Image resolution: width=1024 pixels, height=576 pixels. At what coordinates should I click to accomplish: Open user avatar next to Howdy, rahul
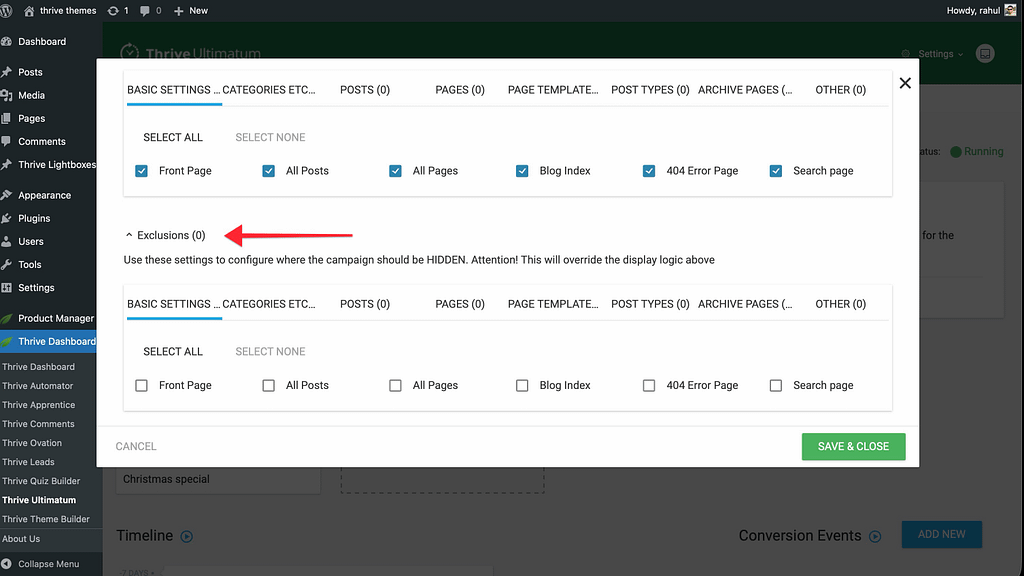click(1010, 10)
